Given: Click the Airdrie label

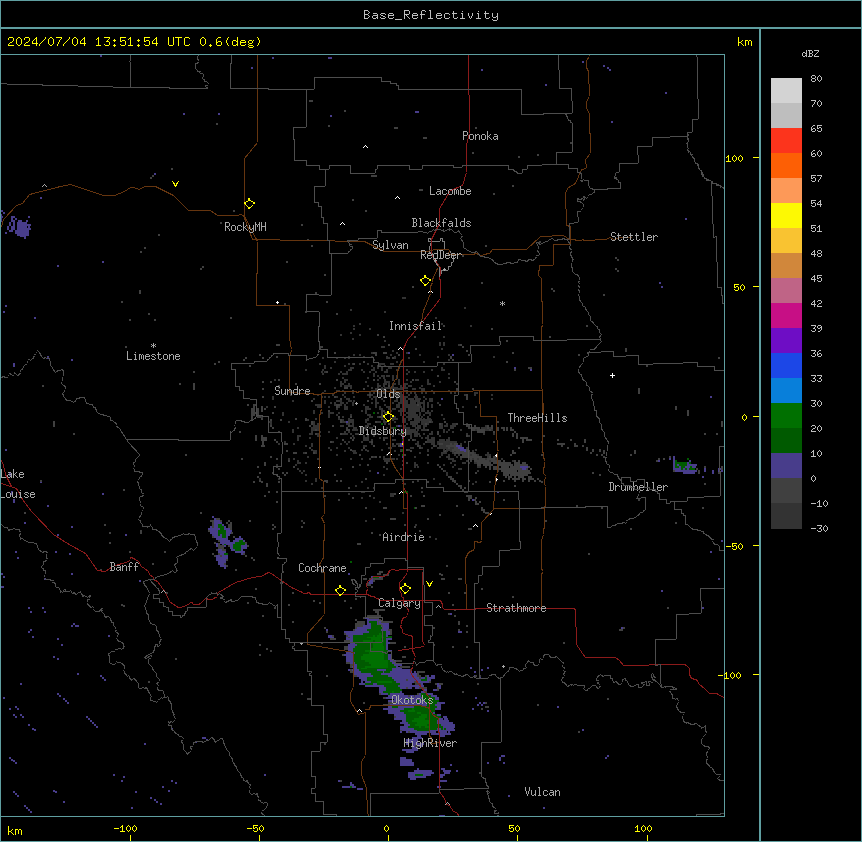Looking at the screenshot, I should (x=403, y=537).
